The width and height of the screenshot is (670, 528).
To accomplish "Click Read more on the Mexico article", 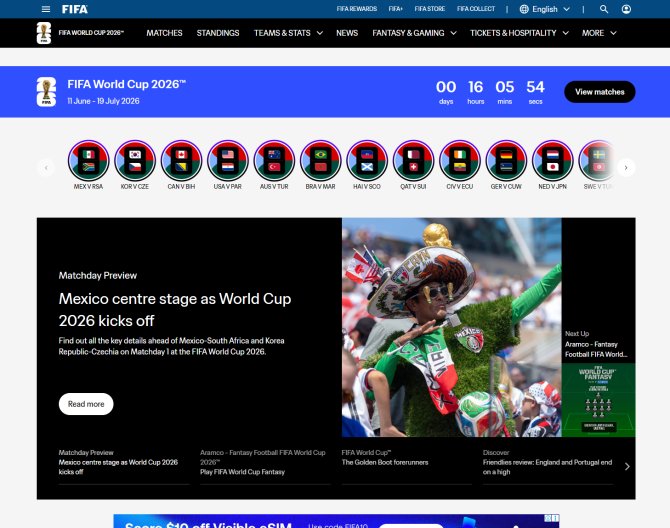I will pos(86,404).
